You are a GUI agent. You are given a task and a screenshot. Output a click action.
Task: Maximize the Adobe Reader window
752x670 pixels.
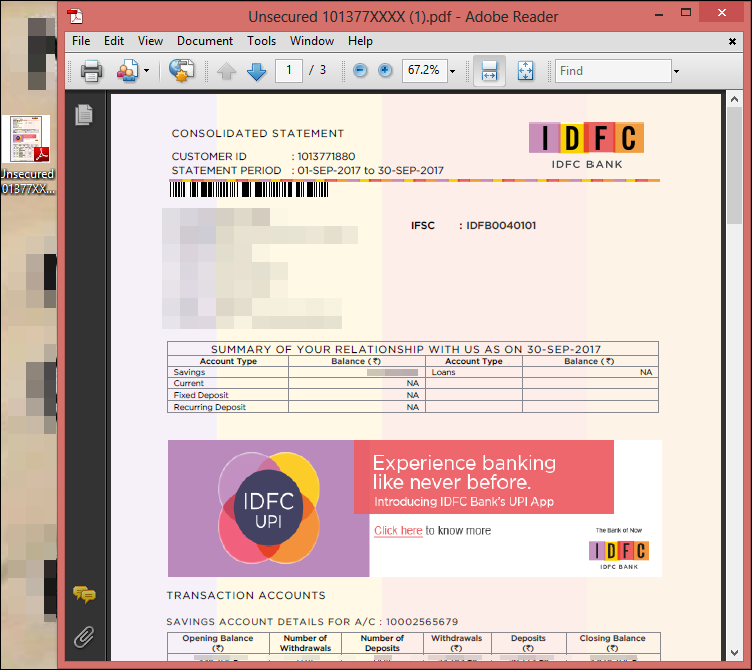(686, 13)
